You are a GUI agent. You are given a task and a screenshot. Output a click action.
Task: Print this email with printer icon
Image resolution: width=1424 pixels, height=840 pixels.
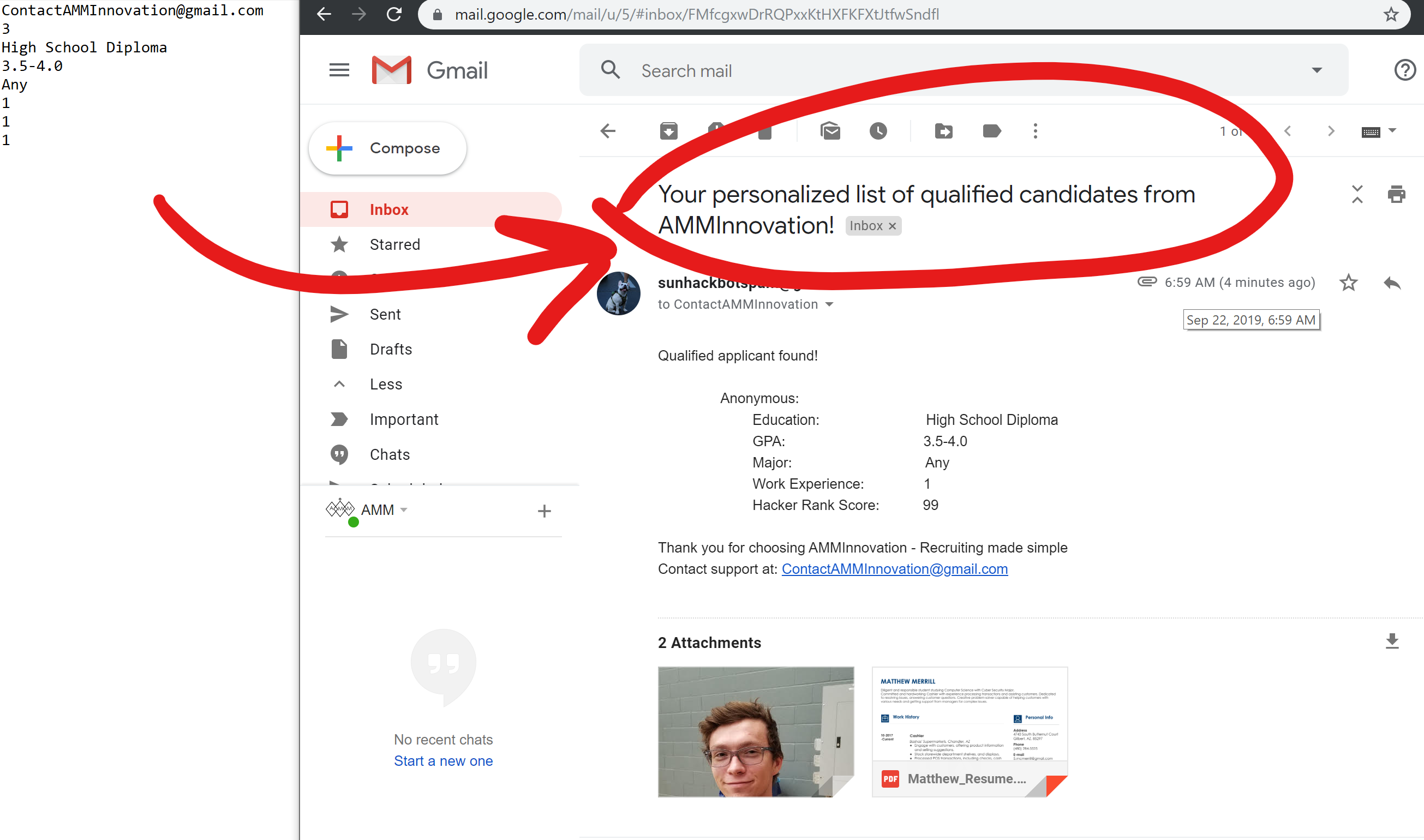coord(1396,194)
